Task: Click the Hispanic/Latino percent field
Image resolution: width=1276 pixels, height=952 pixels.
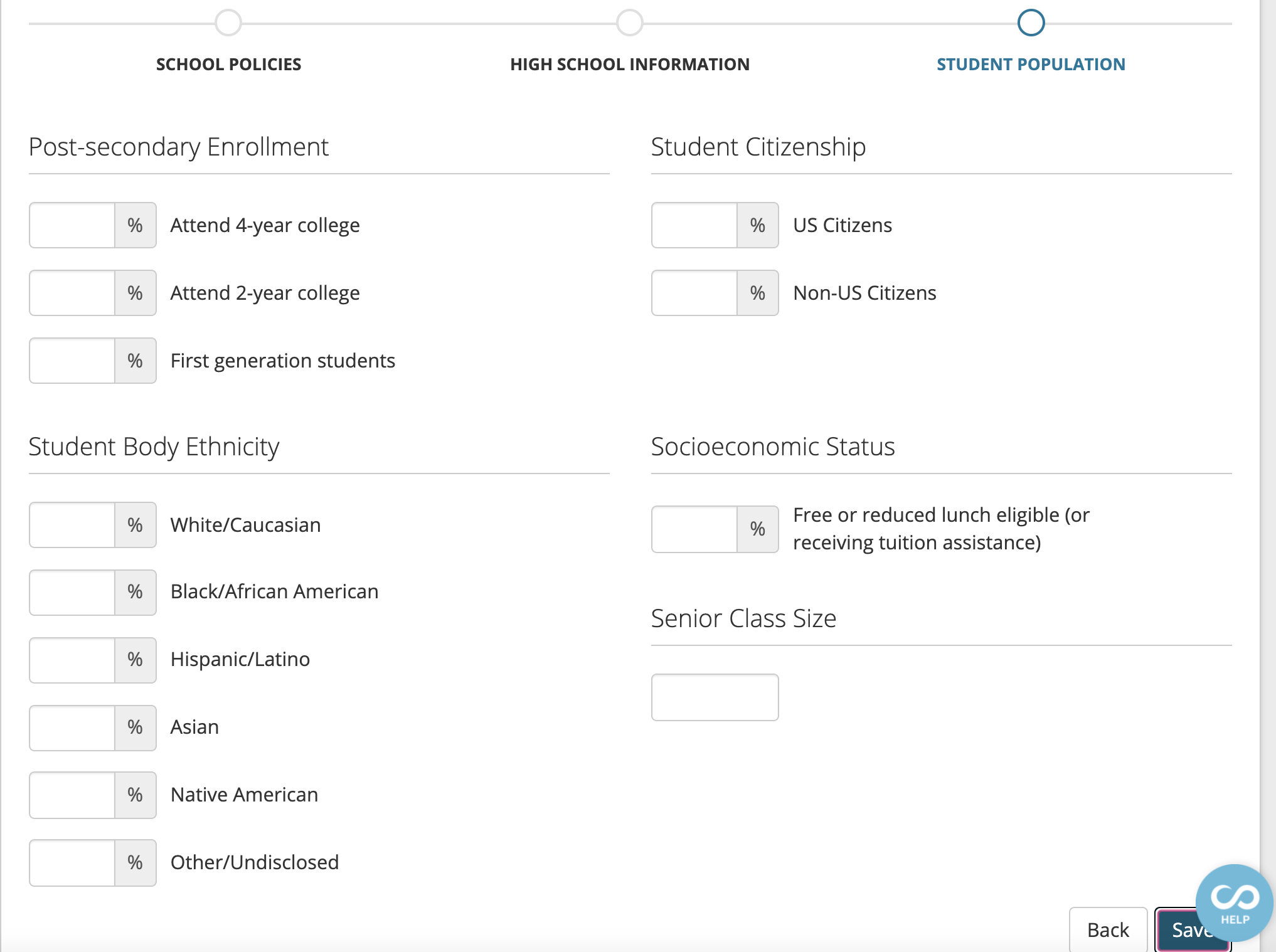Action: (72, 660)
